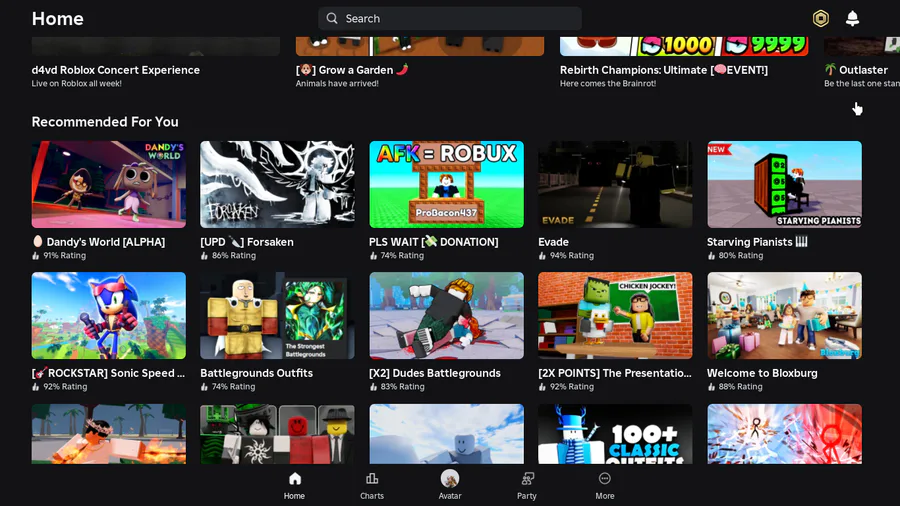Open the white stick figure red thumbnail
The width and height of the screenshot is (900, 506).
785,434
